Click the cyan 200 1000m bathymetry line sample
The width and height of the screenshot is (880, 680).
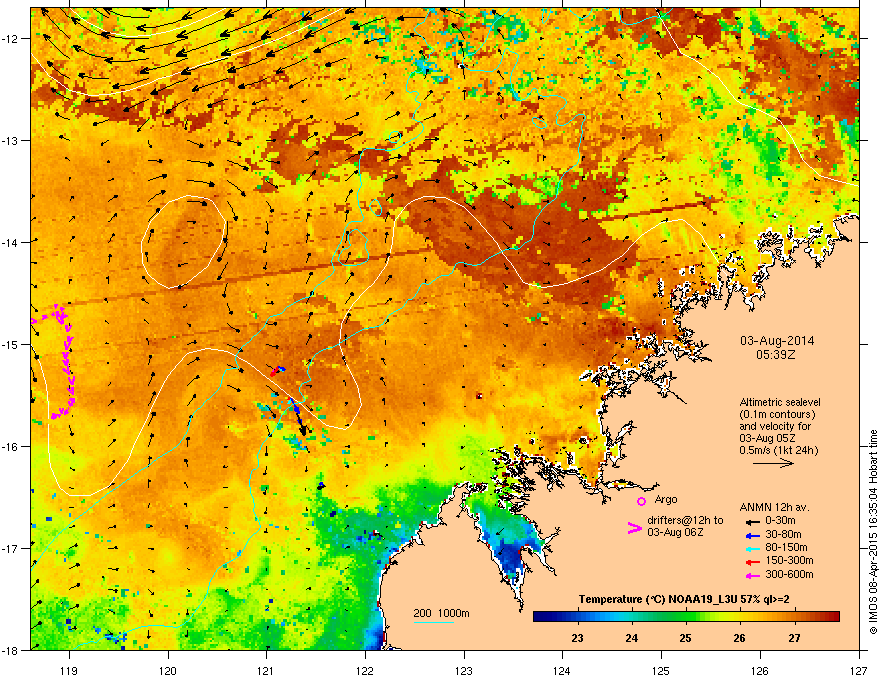point(433,622)
